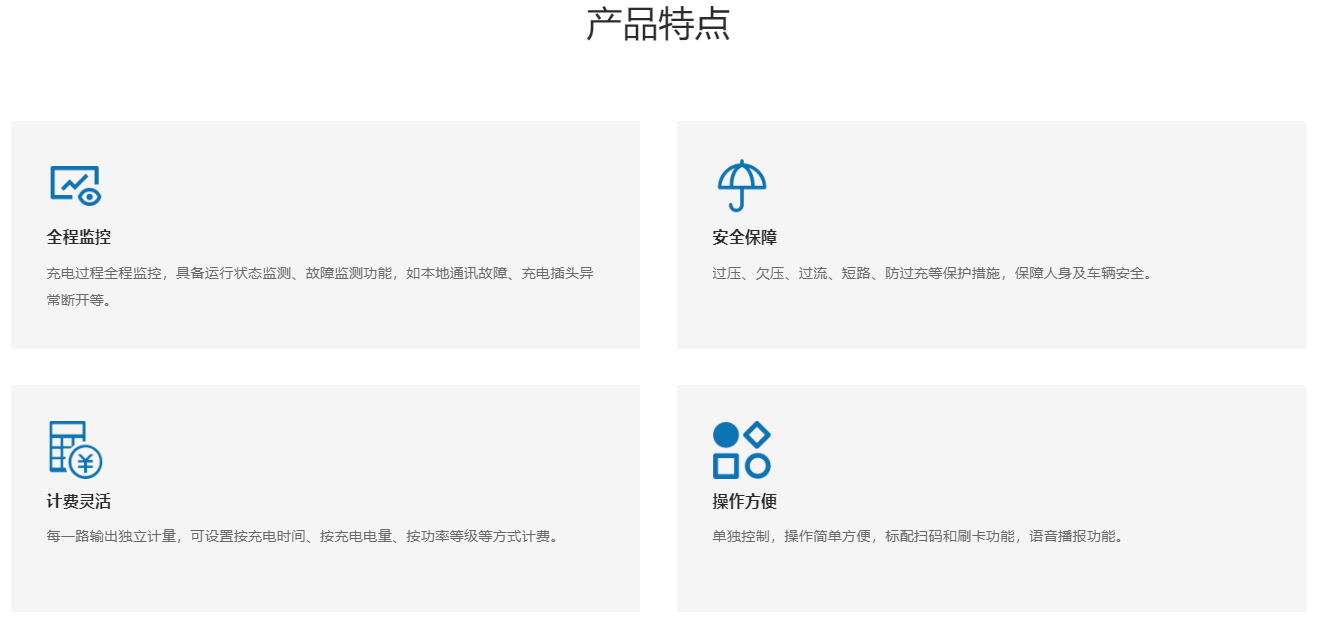Viewport: 1344px width, 621px height.
Task: Click the 操作方便 card title
Action: point(745,502)
